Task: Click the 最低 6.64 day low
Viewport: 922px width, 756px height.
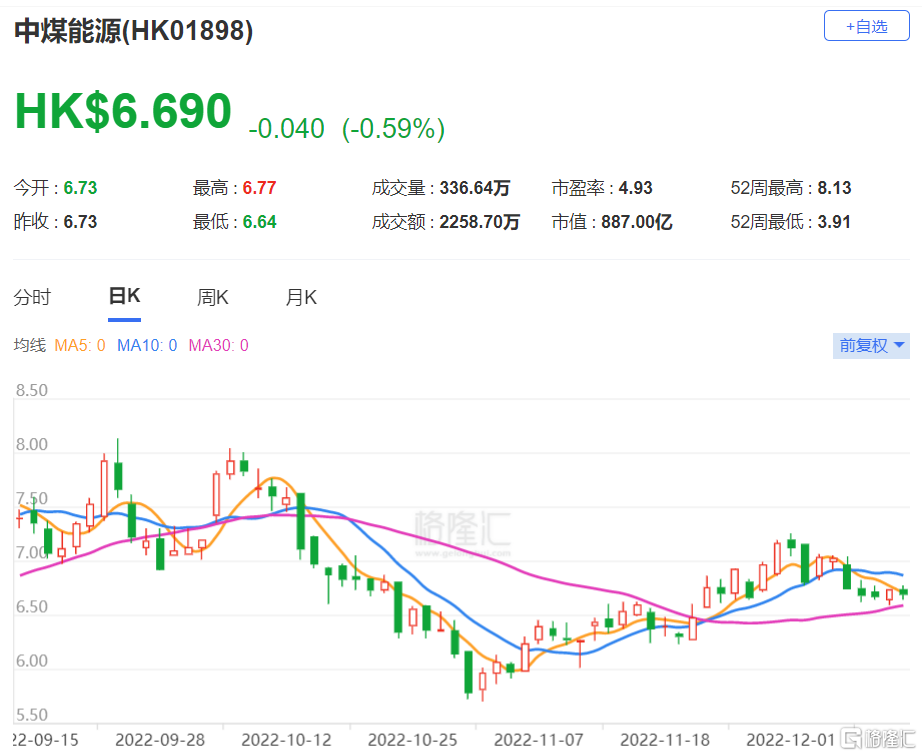Action: coord(235,222)
